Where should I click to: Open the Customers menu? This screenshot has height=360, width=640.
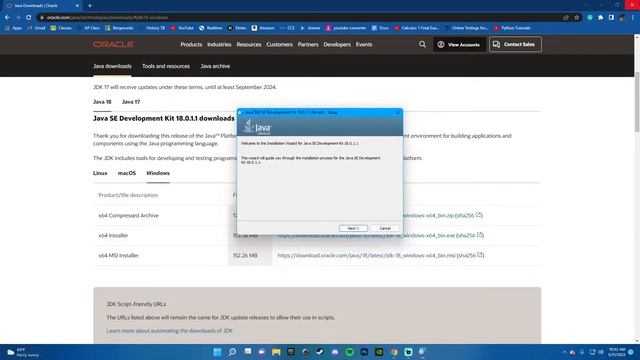click(x=279, y=44)
